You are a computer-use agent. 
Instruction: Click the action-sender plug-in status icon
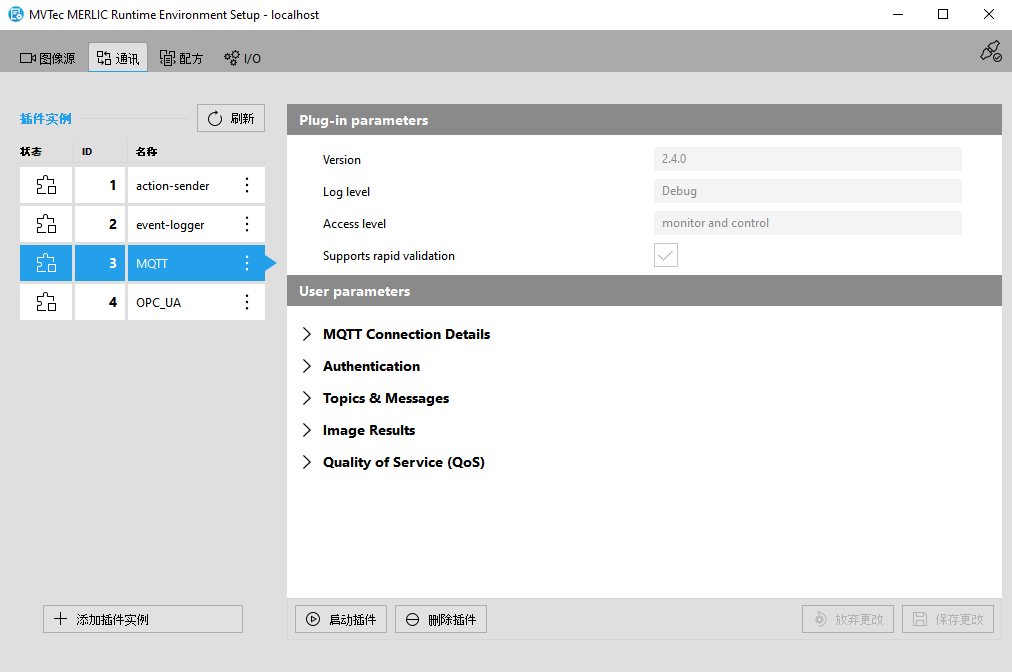tap(46, 185)
